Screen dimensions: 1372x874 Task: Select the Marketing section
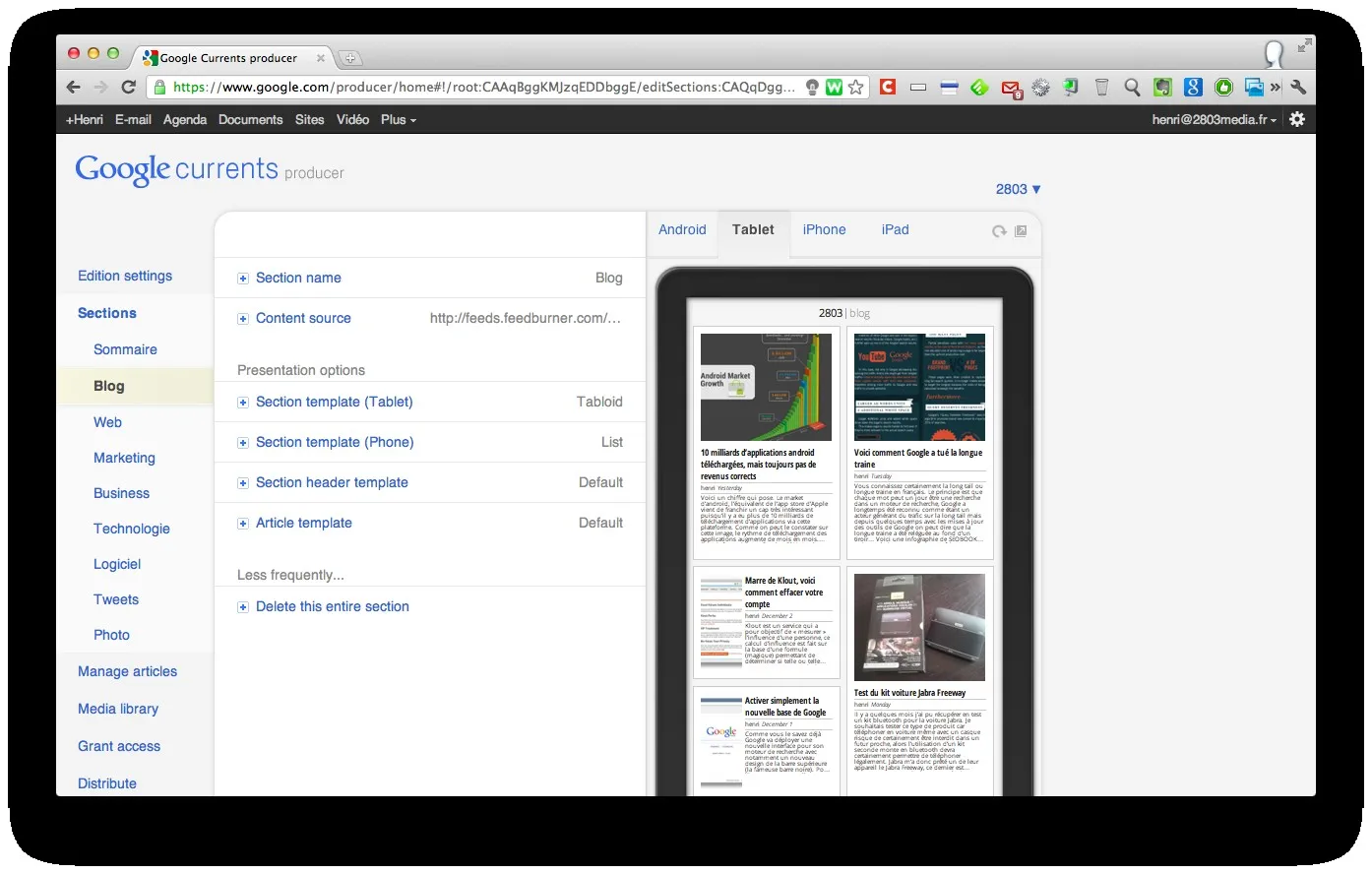(x=124, y=458)
